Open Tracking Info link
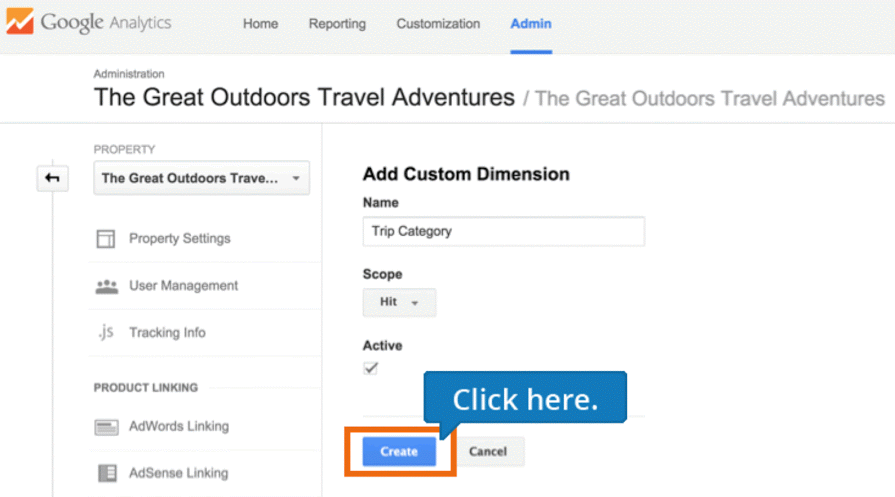 [x=167, y=333]
